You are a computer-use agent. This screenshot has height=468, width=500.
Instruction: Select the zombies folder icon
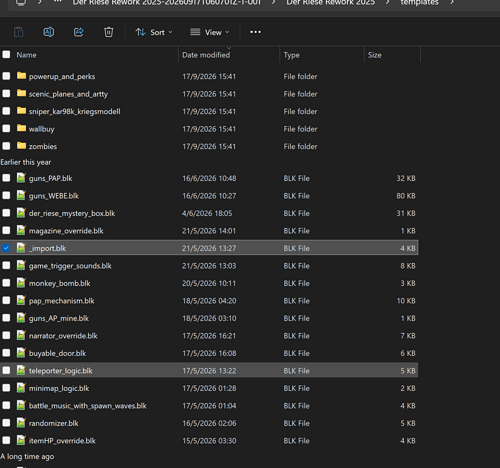click(x=21, y=146)
